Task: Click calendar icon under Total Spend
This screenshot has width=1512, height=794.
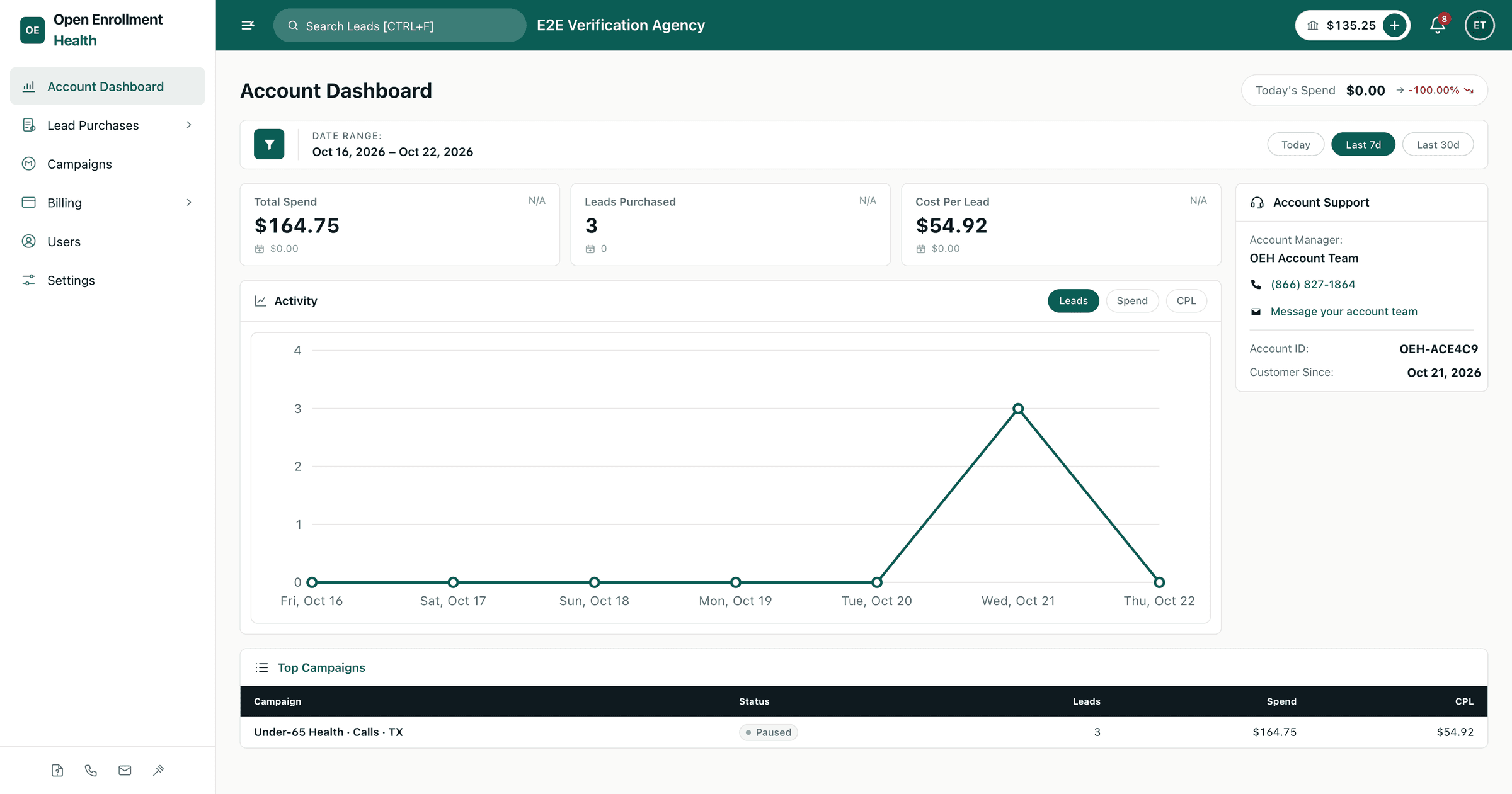Action: coord(259,249)
